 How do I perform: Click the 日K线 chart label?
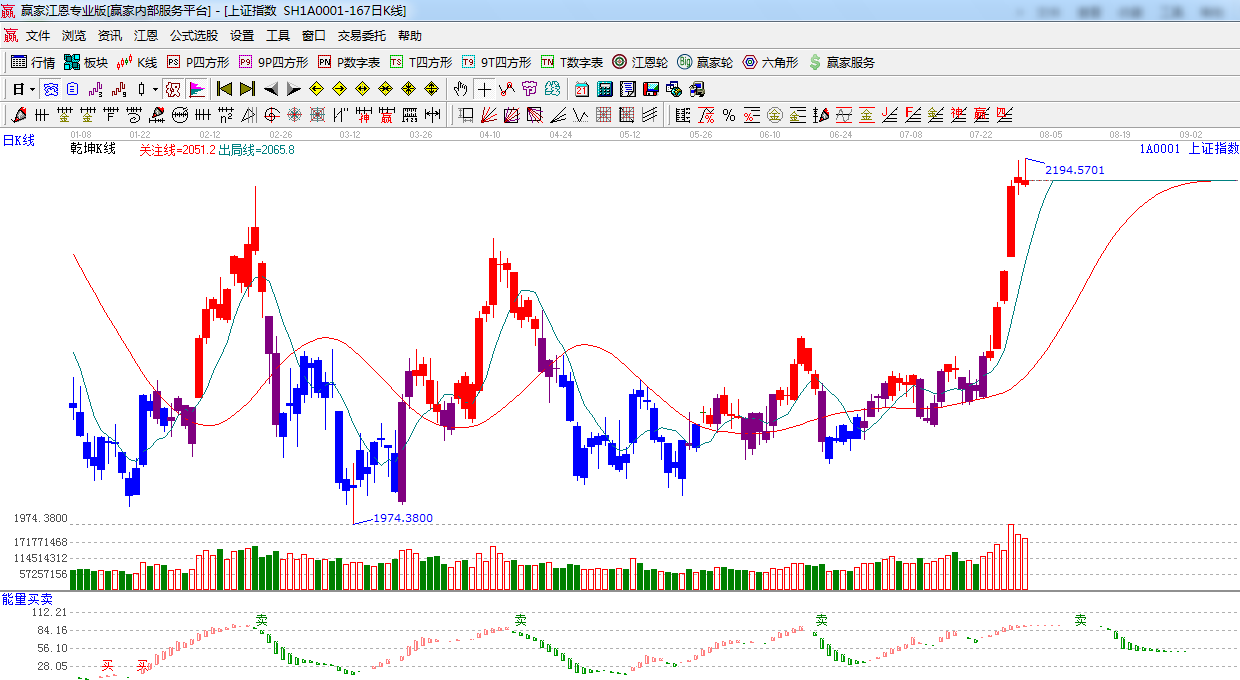(x=18, y=140)
